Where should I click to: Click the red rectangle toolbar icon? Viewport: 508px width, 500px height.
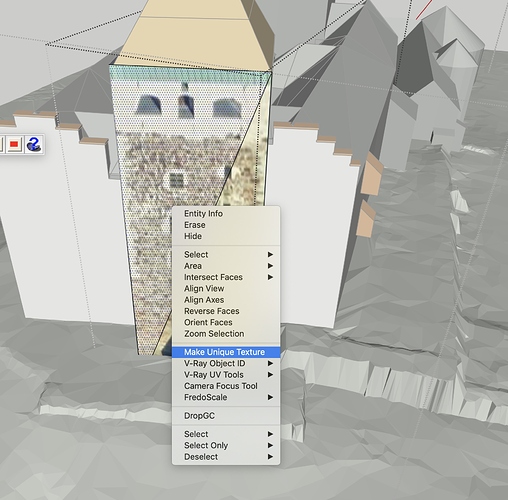(14, 144)
